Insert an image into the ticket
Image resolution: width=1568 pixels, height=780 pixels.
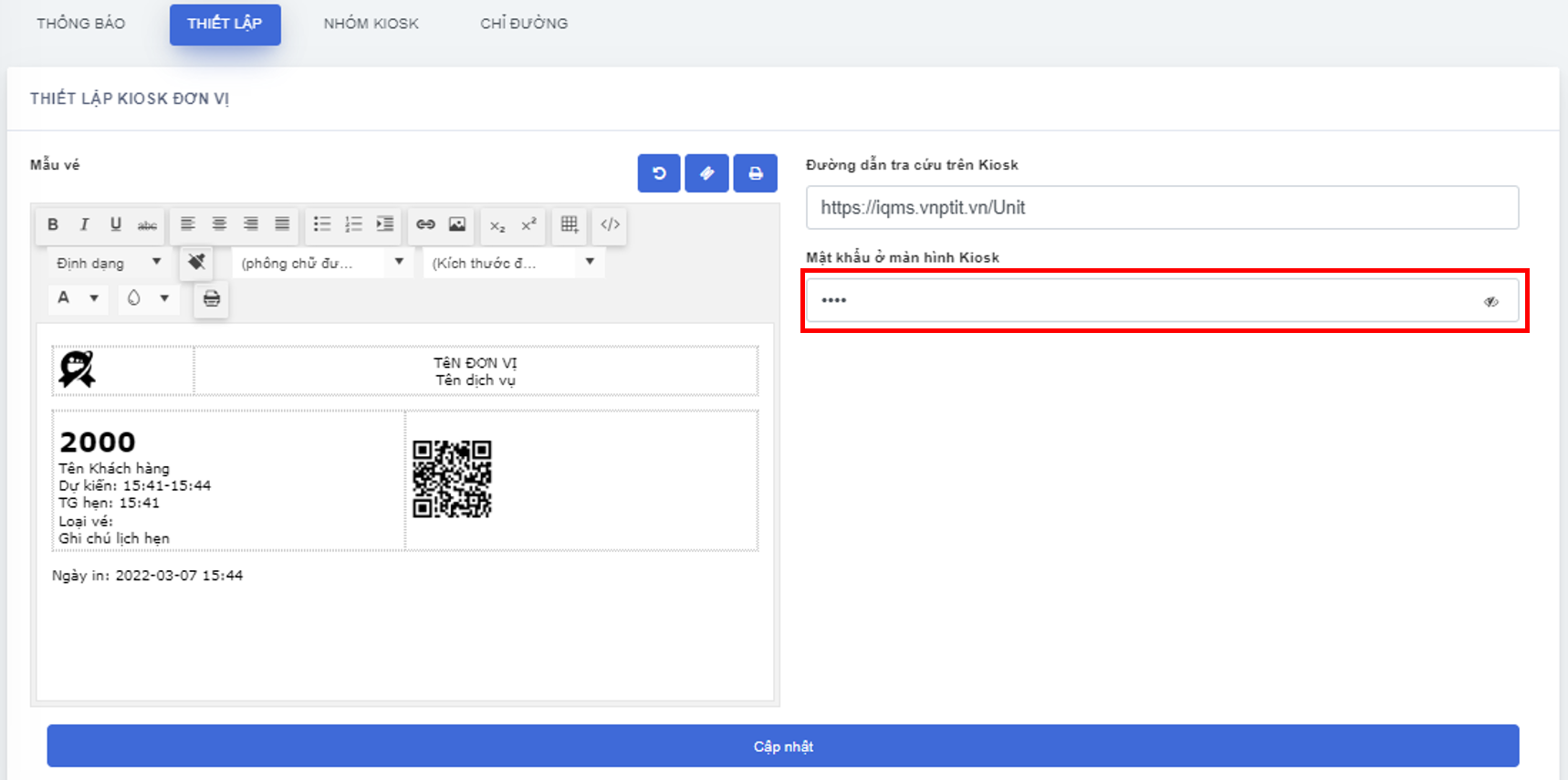click(x=457, y=224)
